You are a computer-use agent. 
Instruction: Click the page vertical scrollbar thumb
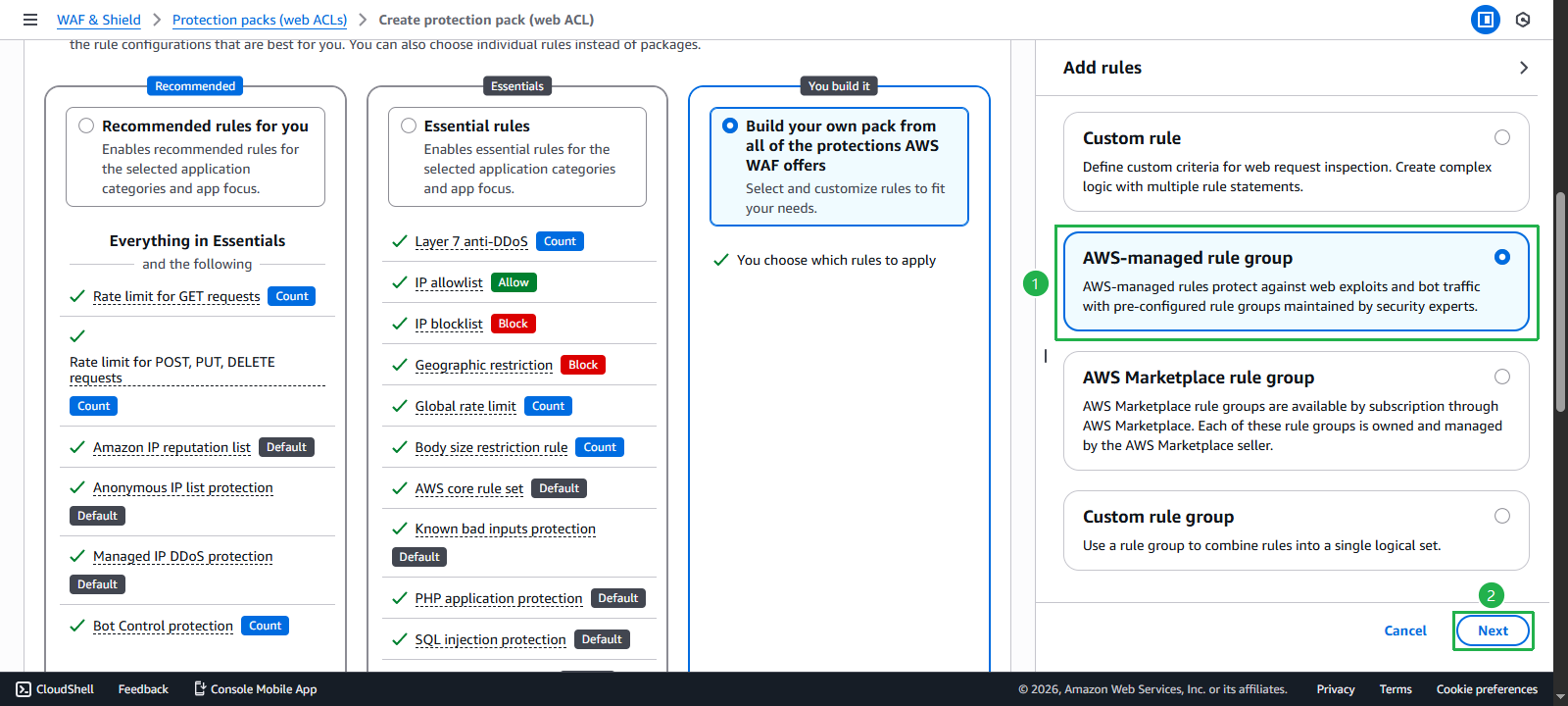pyautogui.click(x=1560, y=302)
